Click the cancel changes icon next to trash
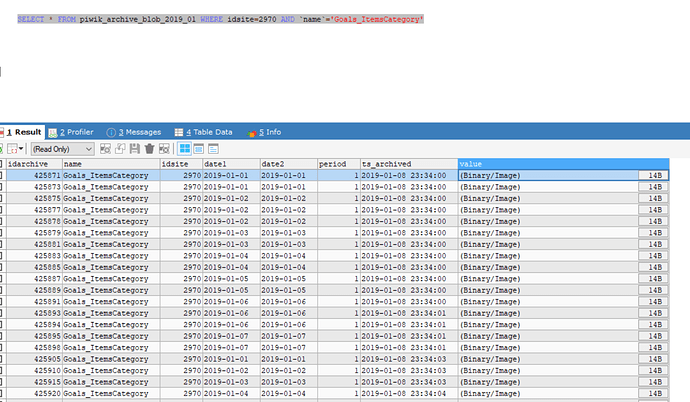Image resolution: width=690 pixels, height=402 pixels. 164,149
